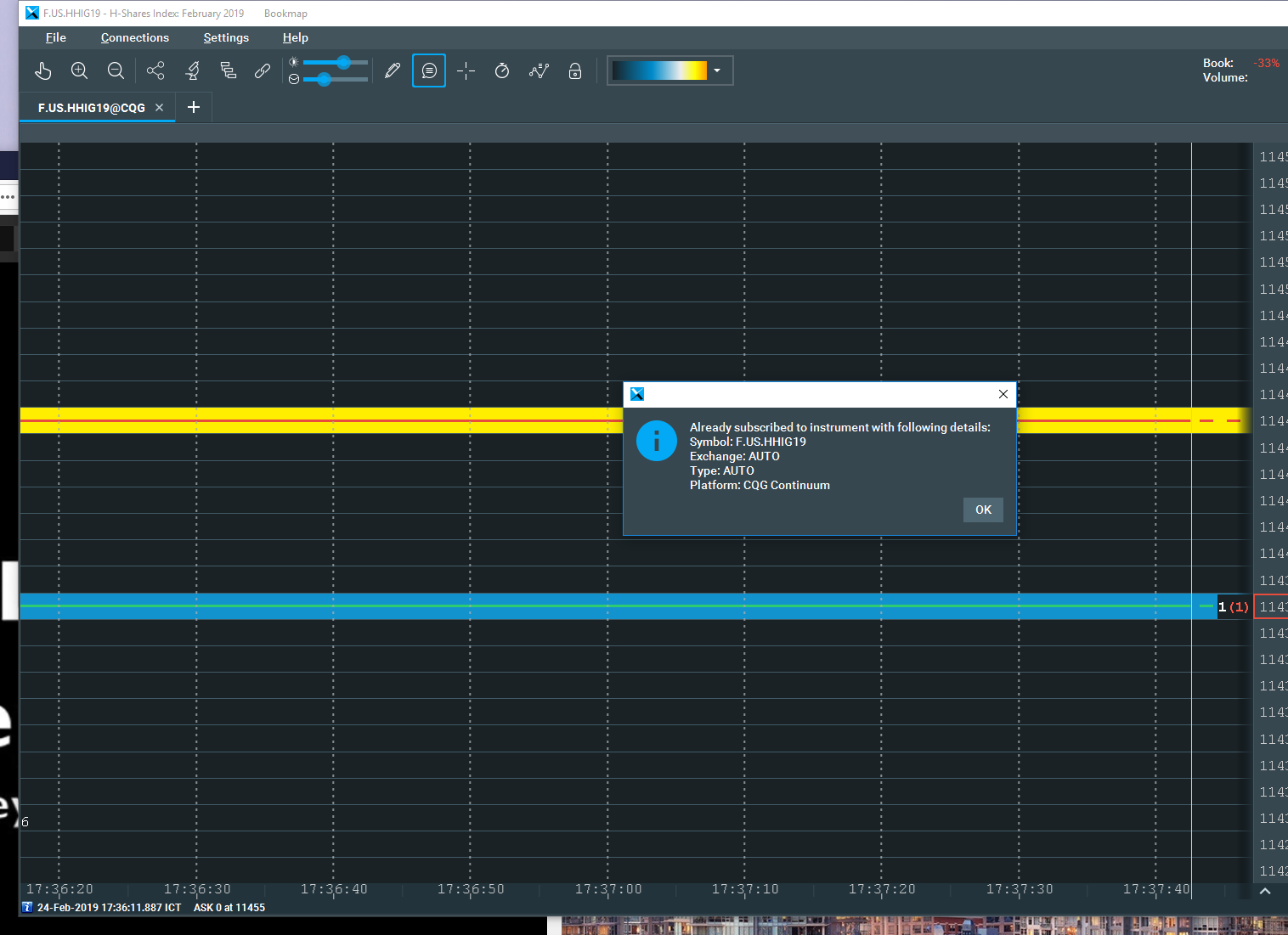Zoom out on the heatmap chart
Screen dimensions: 1288x935
click(116, 70)
